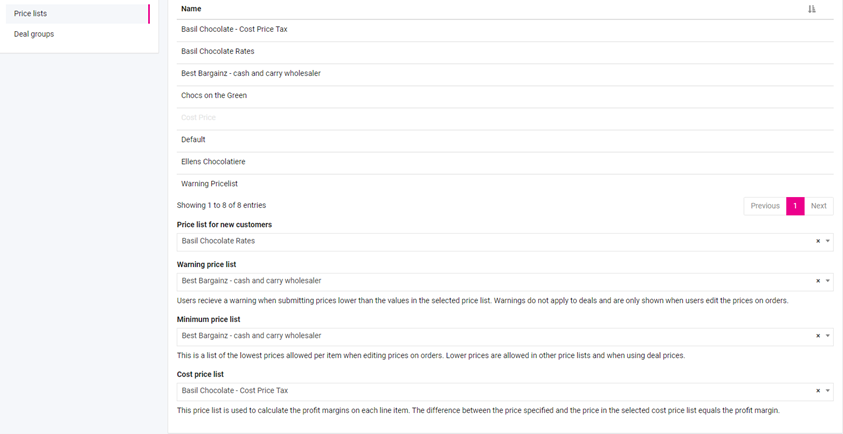
Task: Clear the Cost price list selection
Action: 818,391
